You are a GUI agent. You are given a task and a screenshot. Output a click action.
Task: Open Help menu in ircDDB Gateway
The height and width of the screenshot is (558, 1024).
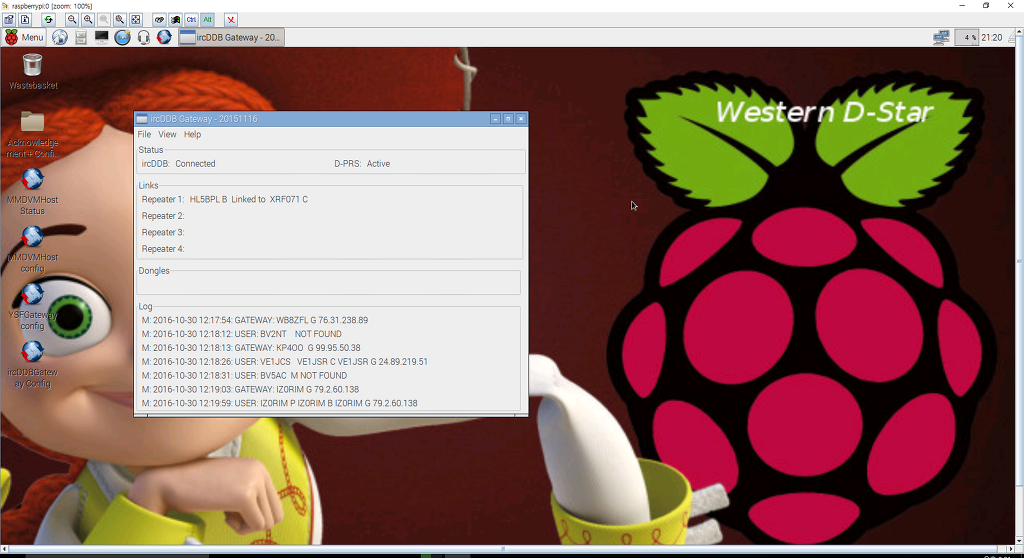(x=192, y=134)
